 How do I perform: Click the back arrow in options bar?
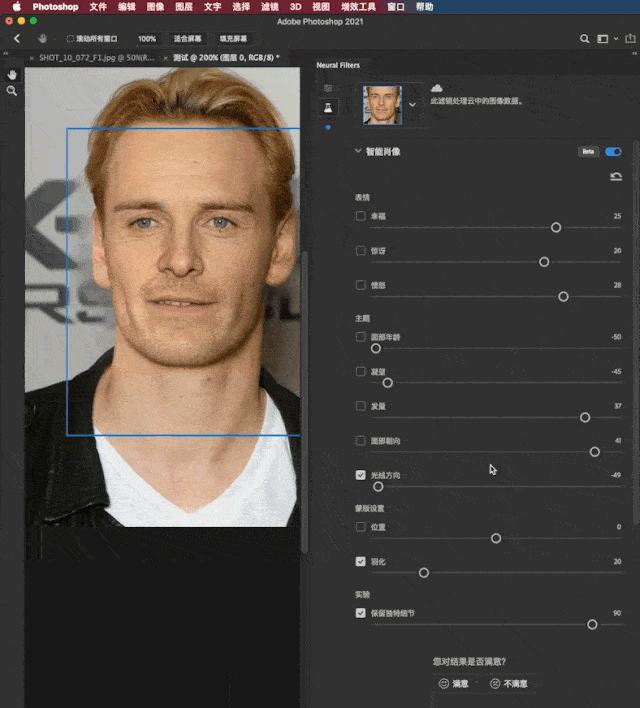(17, 38)
